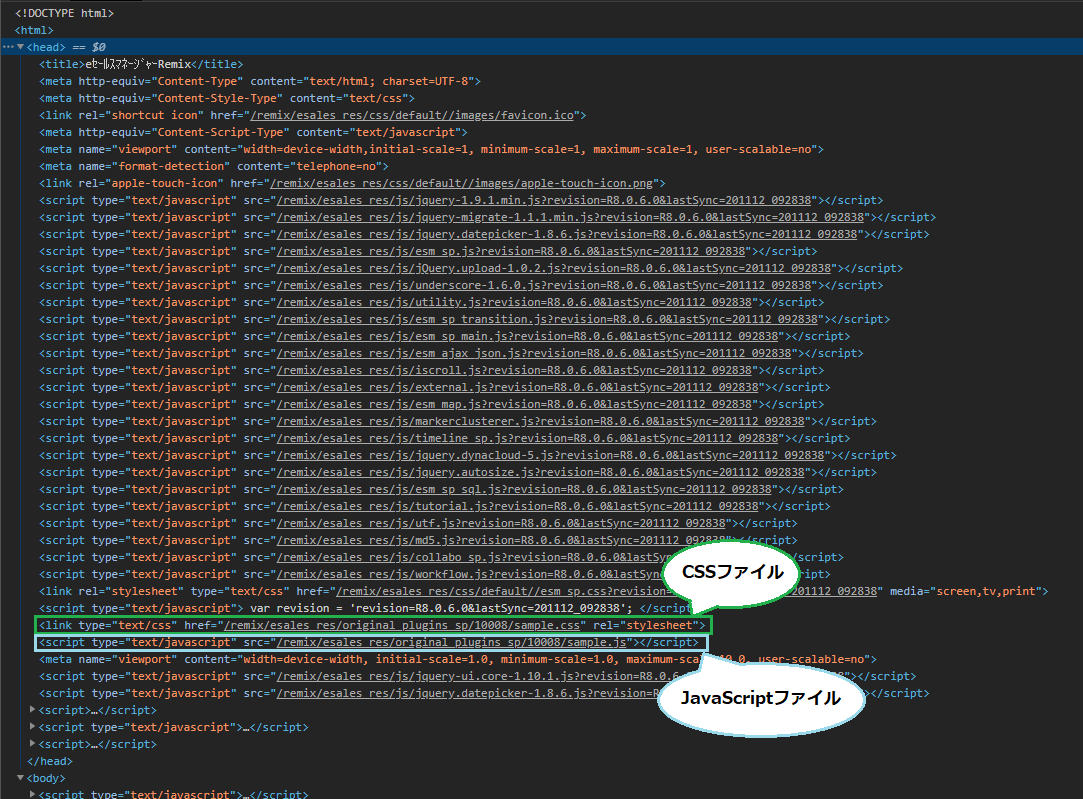Open the apple-touch-icon.png href link
The height and width of the screenshot is (799, 1083).
tap(461, 183)
